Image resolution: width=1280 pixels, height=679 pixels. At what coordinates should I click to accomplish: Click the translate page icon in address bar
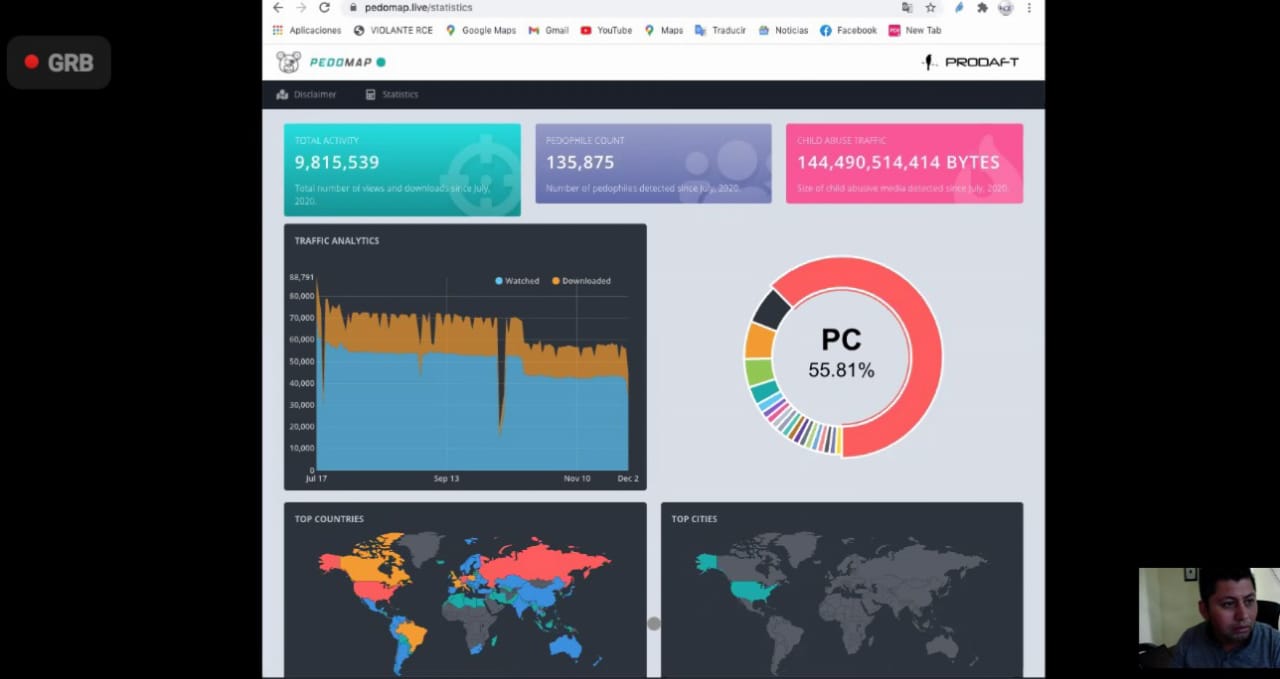click(907, 7)
